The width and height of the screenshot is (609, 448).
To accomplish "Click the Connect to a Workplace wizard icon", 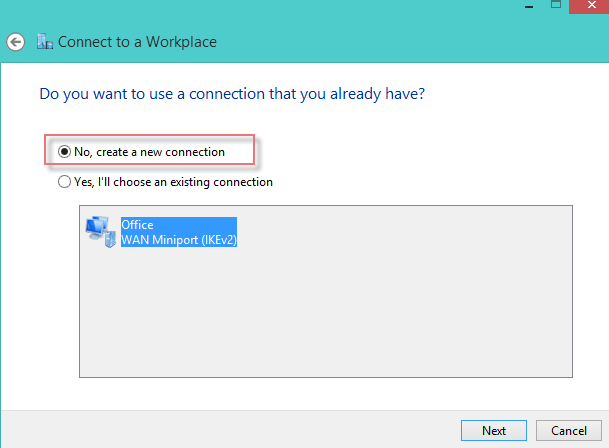I will 45,42.
